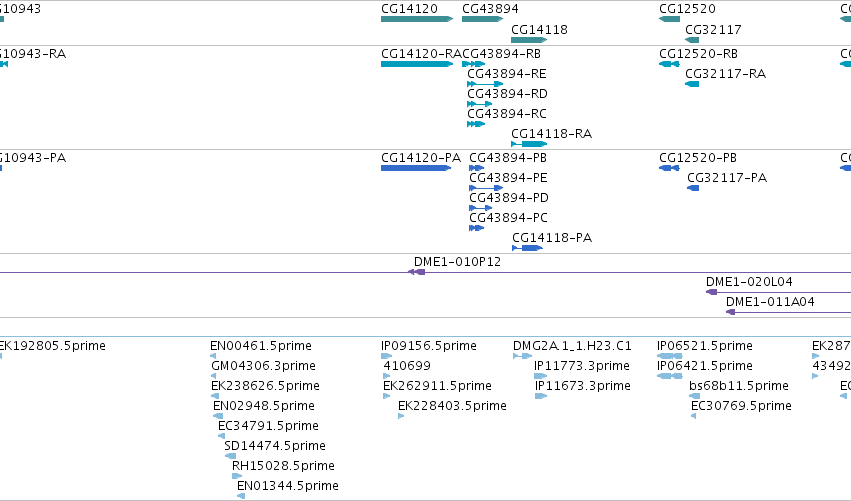This screenshot has height=501, width=851.
Task: Select EST RH15028.5prime
Action: 237,477
